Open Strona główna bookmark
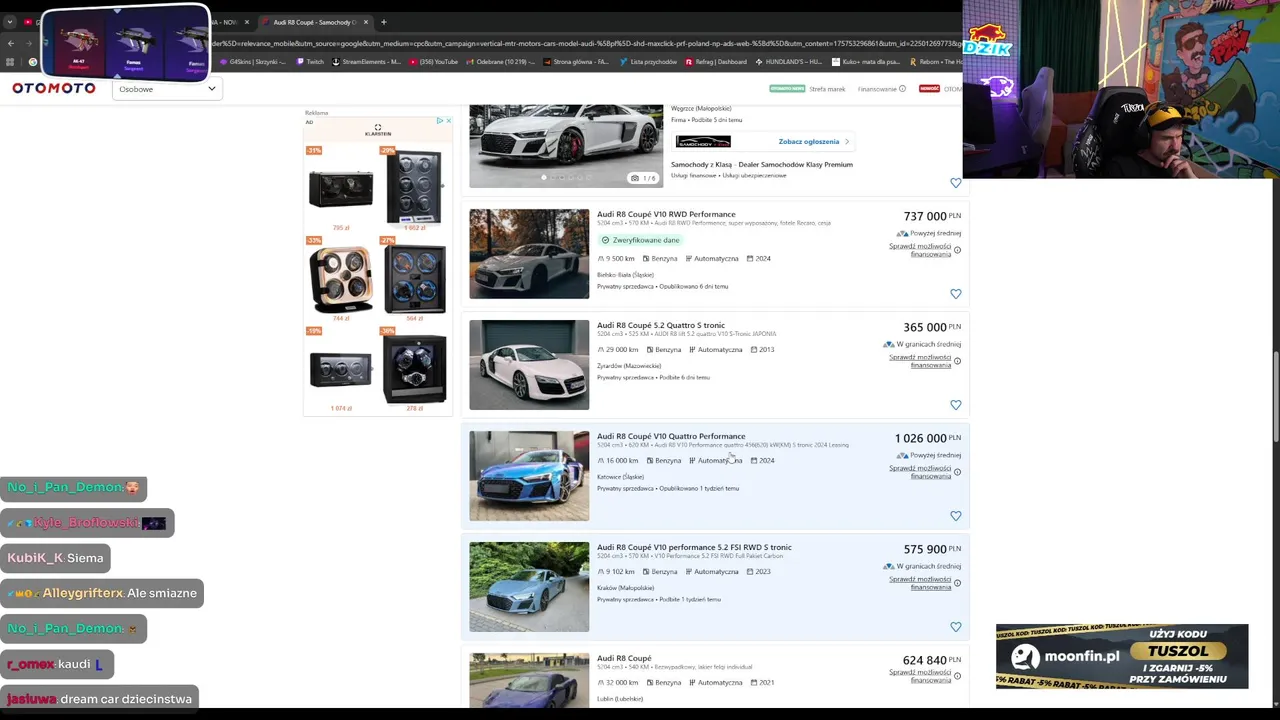The image size is (1280, 720). click(577, 62)
